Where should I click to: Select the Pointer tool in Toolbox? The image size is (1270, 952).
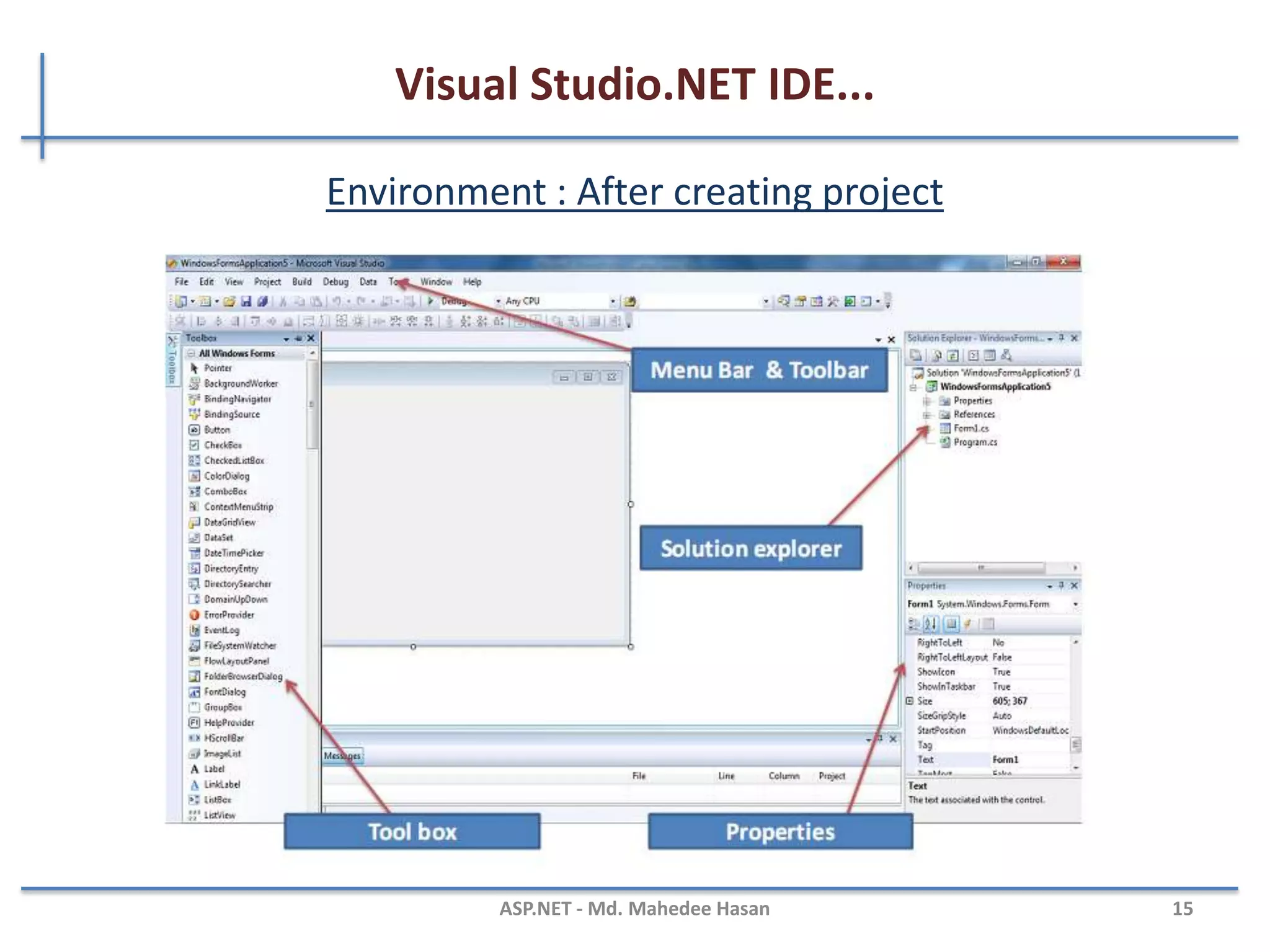[x=218, y=368]
